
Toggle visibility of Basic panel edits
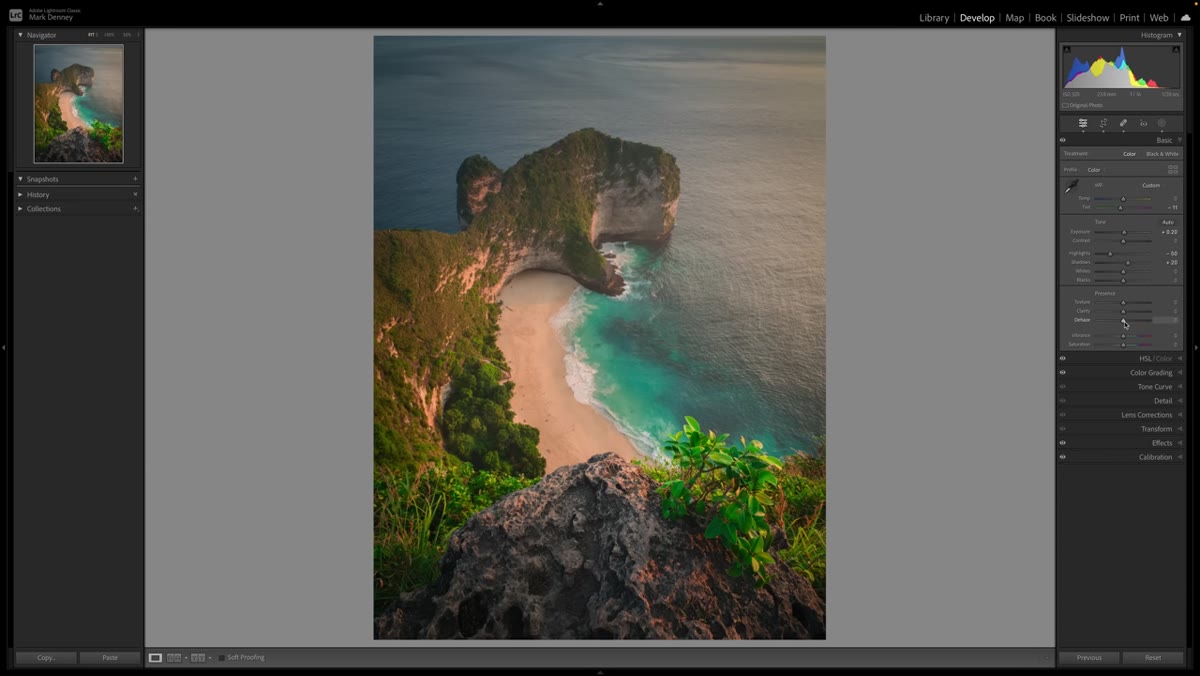pos(1063,140)
